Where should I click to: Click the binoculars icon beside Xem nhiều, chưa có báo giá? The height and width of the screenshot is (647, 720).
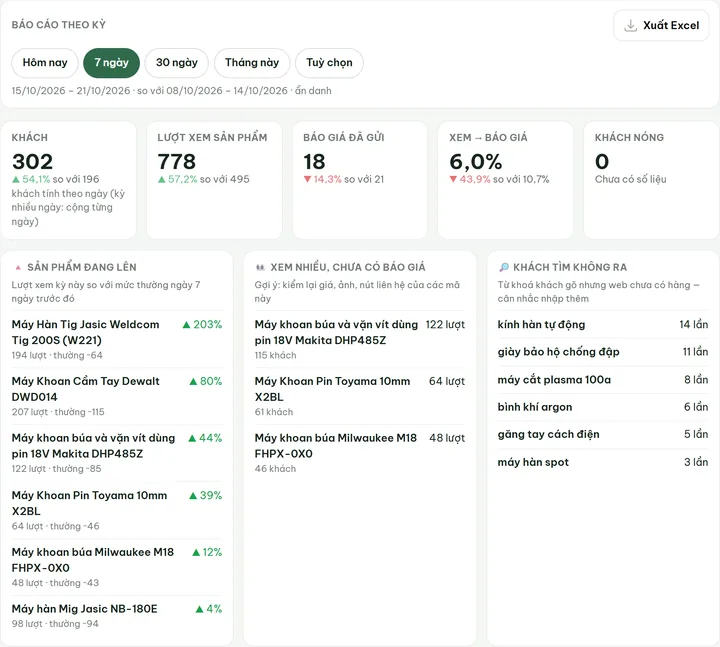click(260, 267)
